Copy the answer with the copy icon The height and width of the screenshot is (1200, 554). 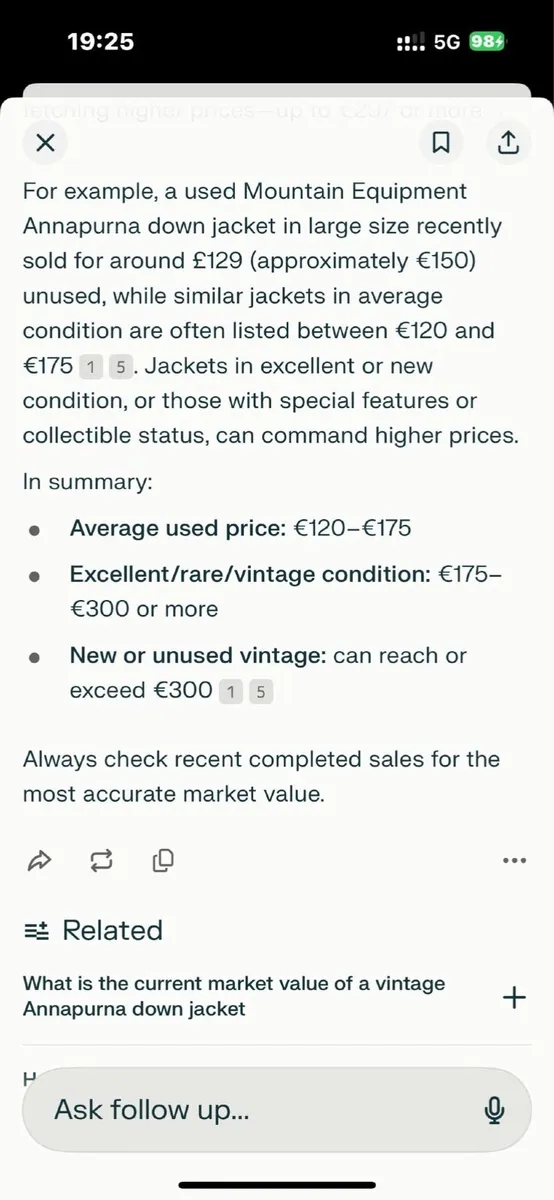pyautogui.click(x=164, y=859)
